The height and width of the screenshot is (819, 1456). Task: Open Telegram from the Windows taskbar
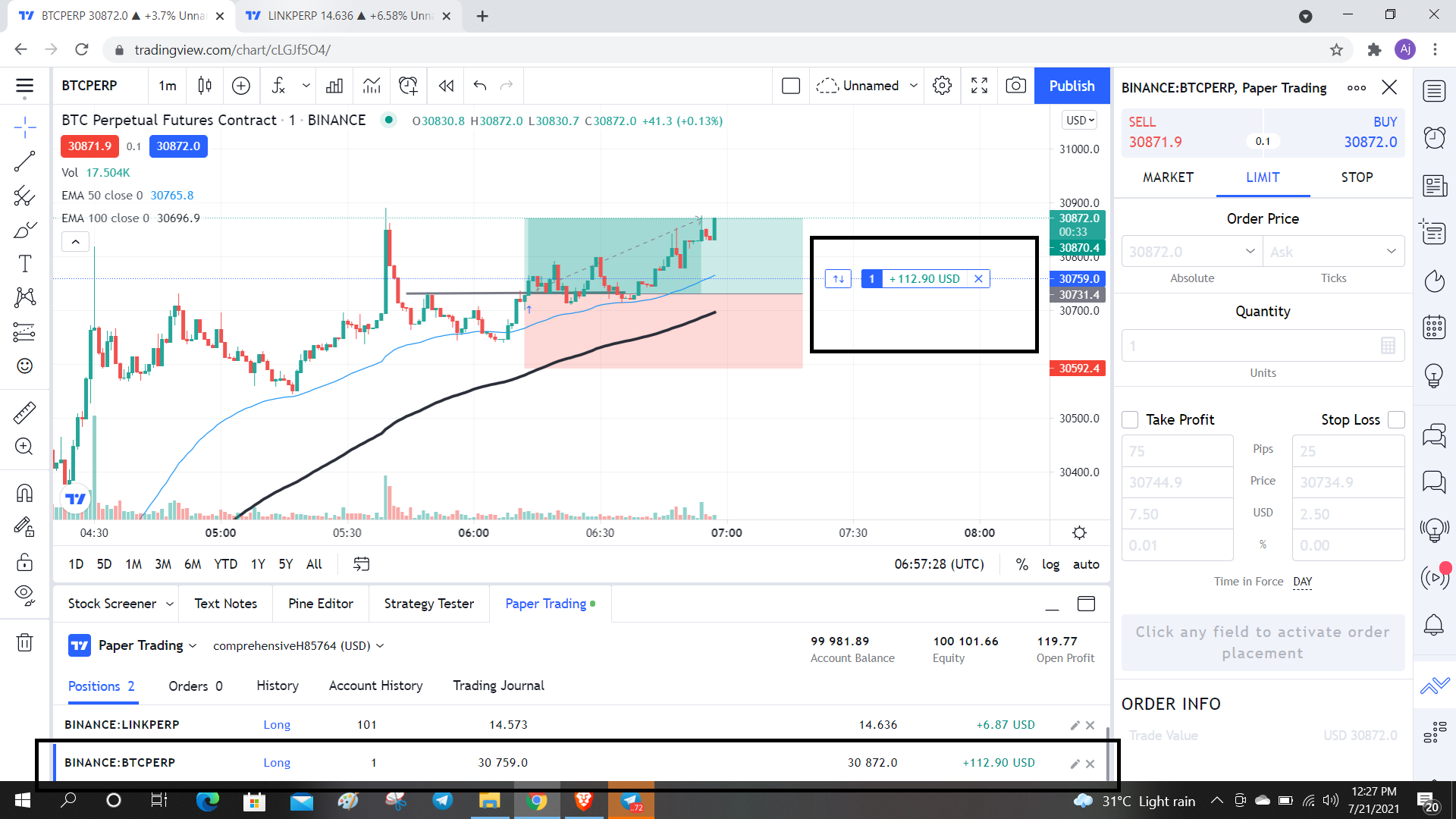pos(443,801)
